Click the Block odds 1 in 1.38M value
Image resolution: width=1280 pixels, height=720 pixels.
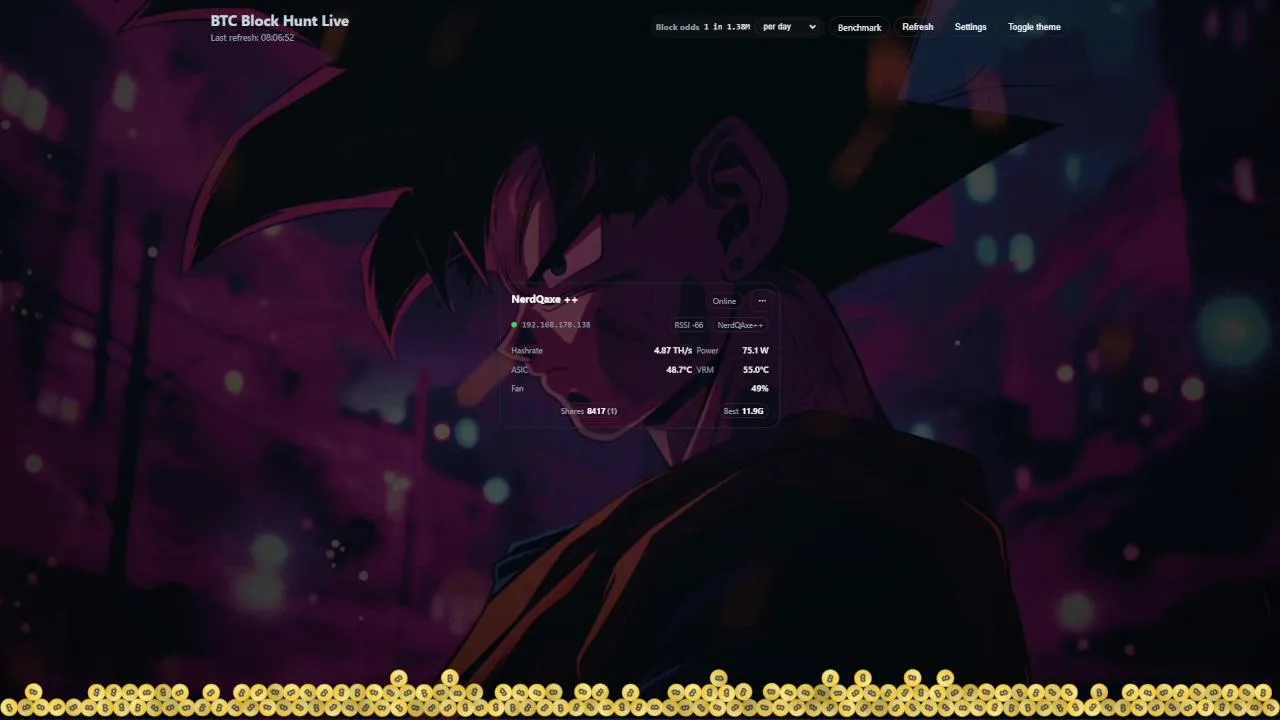pos(727,27)
